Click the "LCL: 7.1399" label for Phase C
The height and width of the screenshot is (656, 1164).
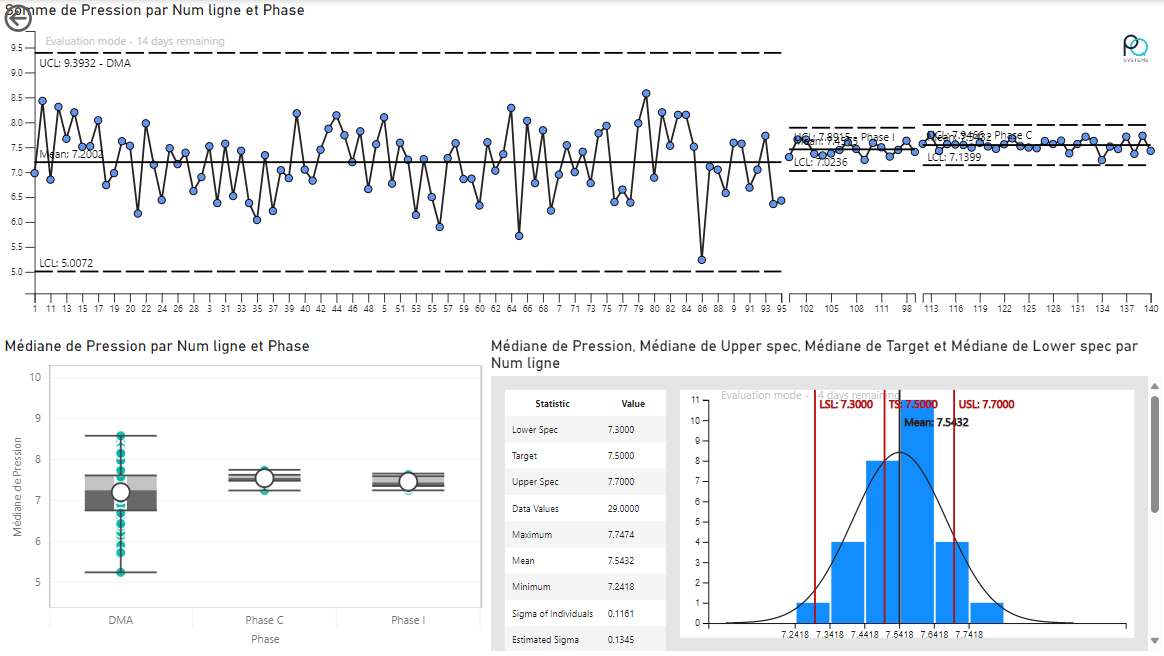[954, 157]
